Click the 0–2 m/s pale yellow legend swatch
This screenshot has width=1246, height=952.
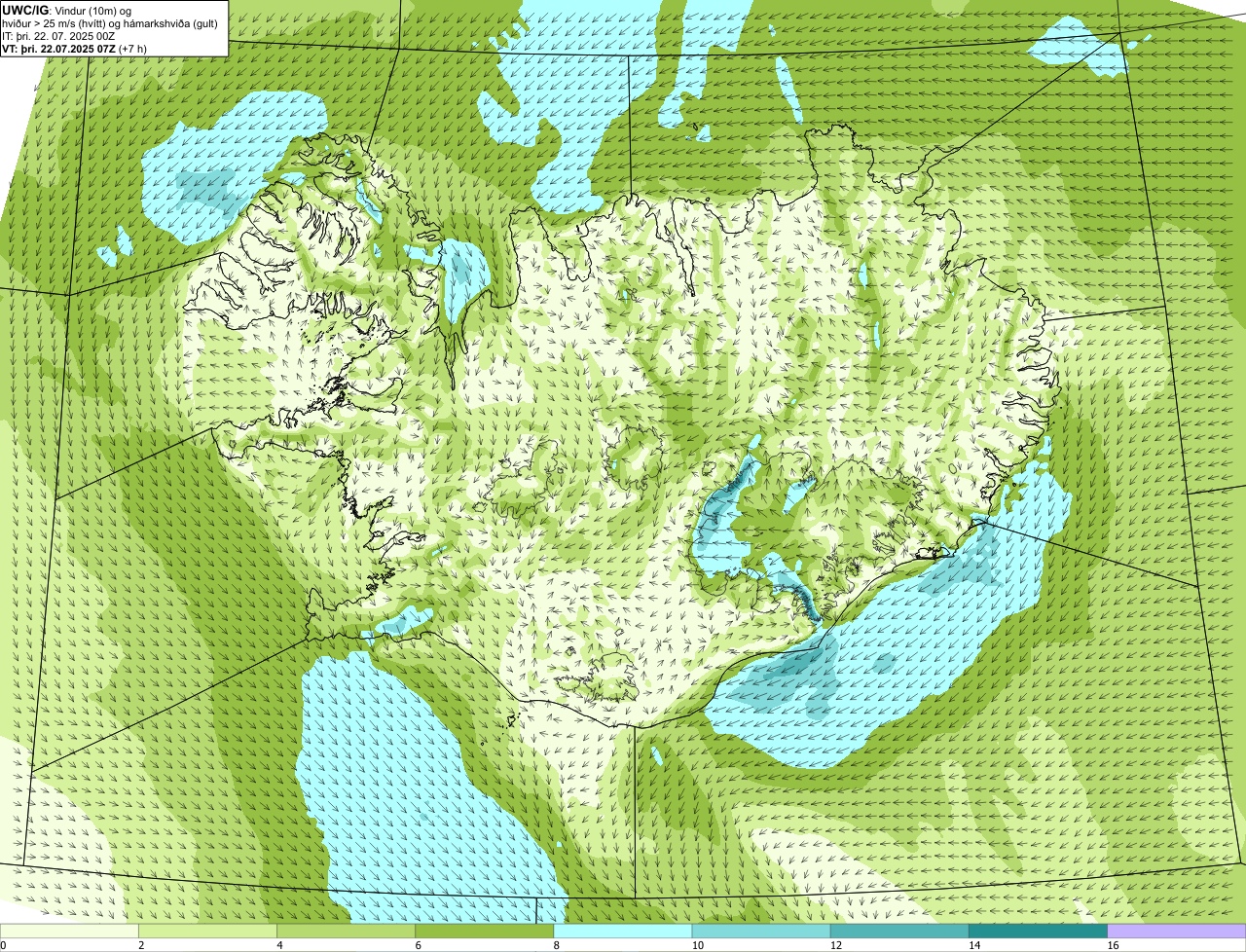tap(69, 932)
